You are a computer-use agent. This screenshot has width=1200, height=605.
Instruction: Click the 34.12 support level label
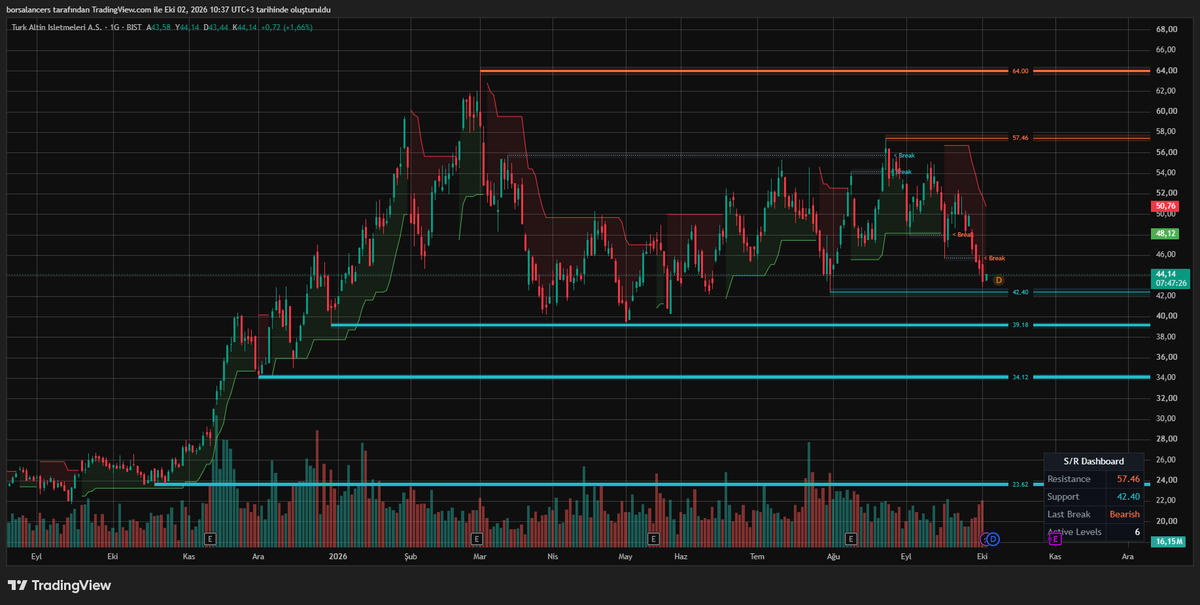pyautogui.click(x=1020, y=377)
